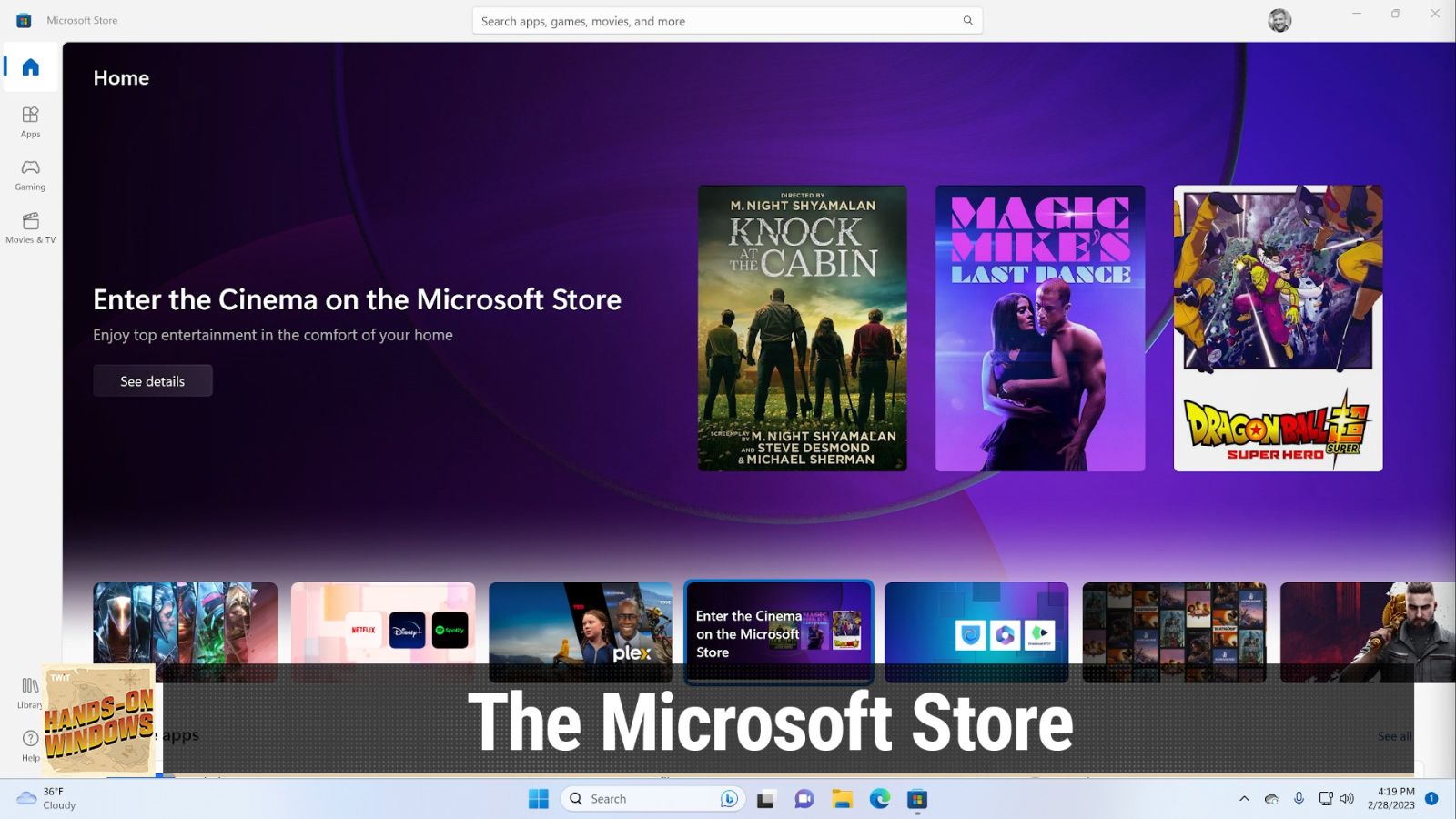The width and height of the screenshot is (1456, 819).
Task: Click the search magnifier in the Store search bar
Action: pyautogui.click(x=967, y=20)
